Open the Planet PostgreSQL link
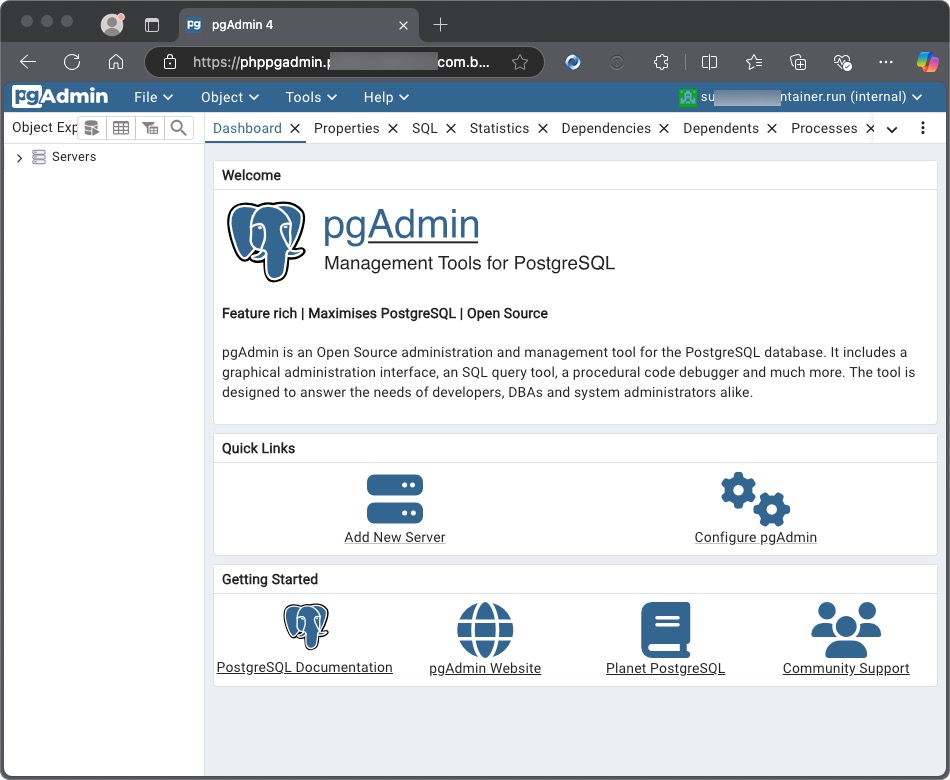This screenshot has width=950, height=780. tap(665, 668)
